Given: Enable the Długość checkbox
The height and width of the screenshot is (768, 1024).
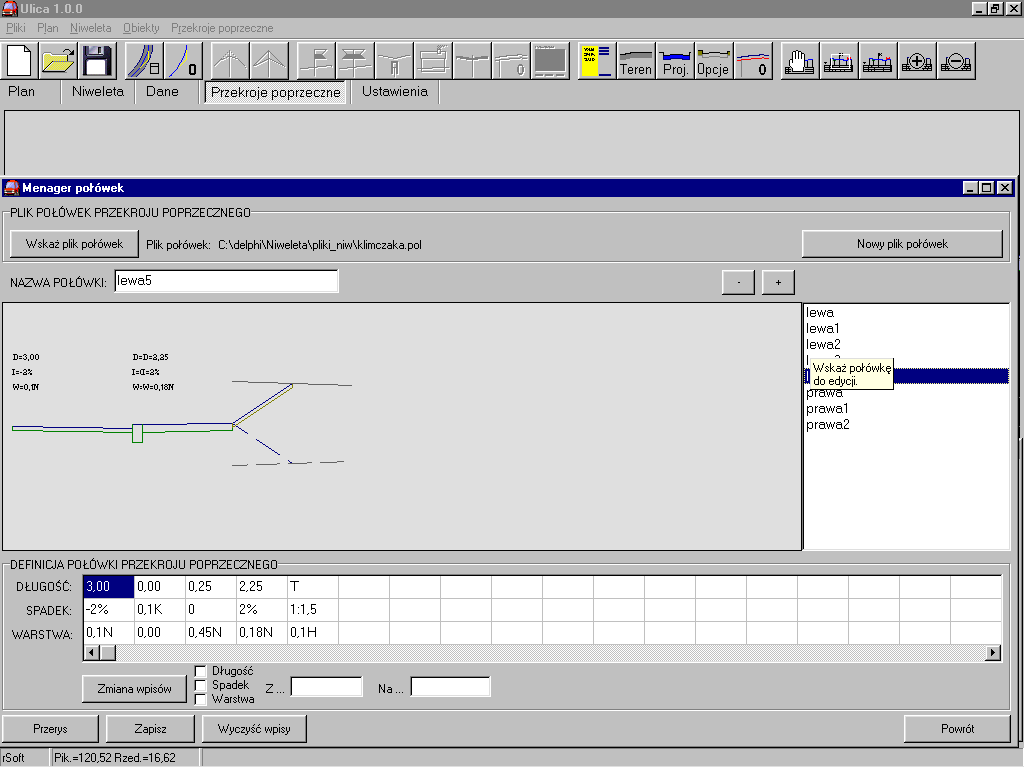Looking at the screenshot, I should point(201,671).
